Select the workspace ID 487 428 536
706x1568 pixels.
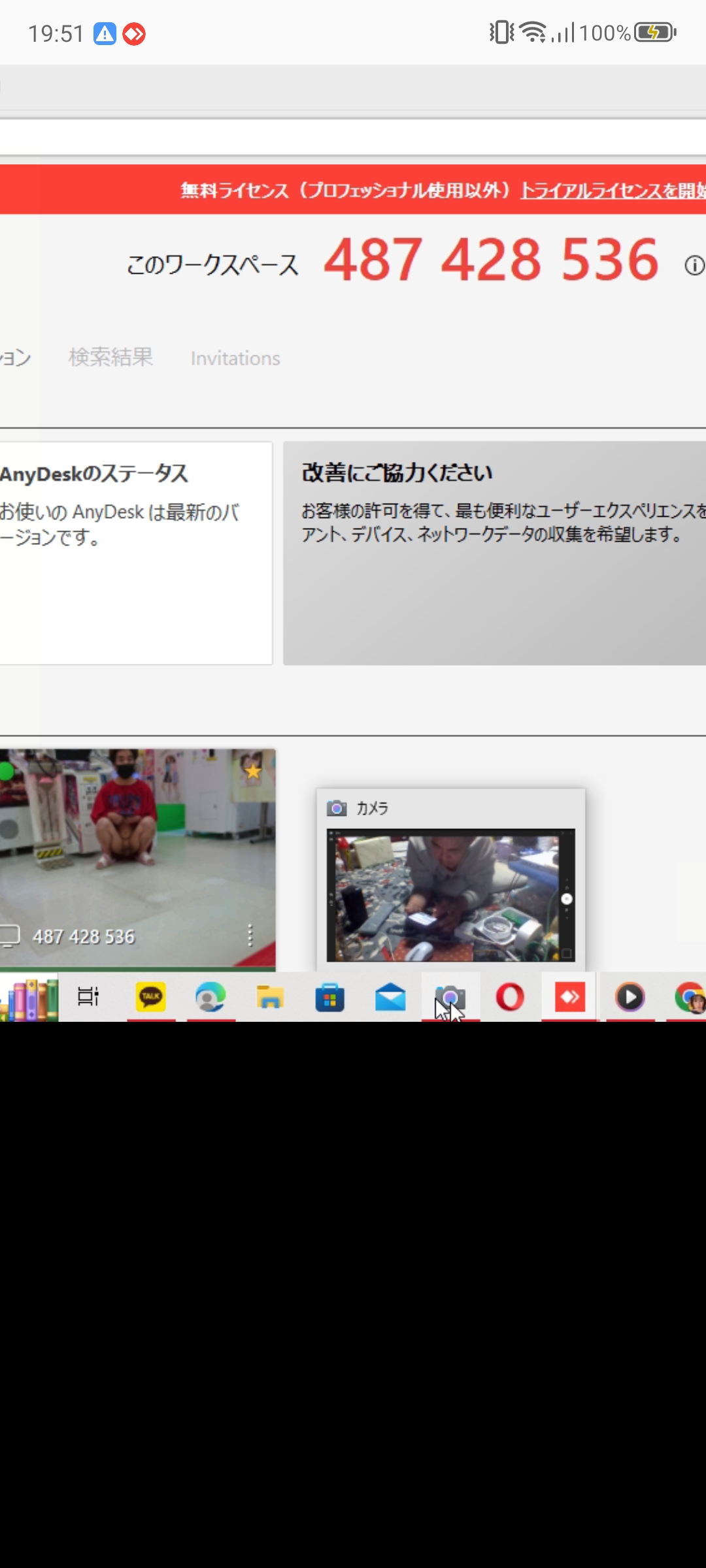tap(491, 260)
